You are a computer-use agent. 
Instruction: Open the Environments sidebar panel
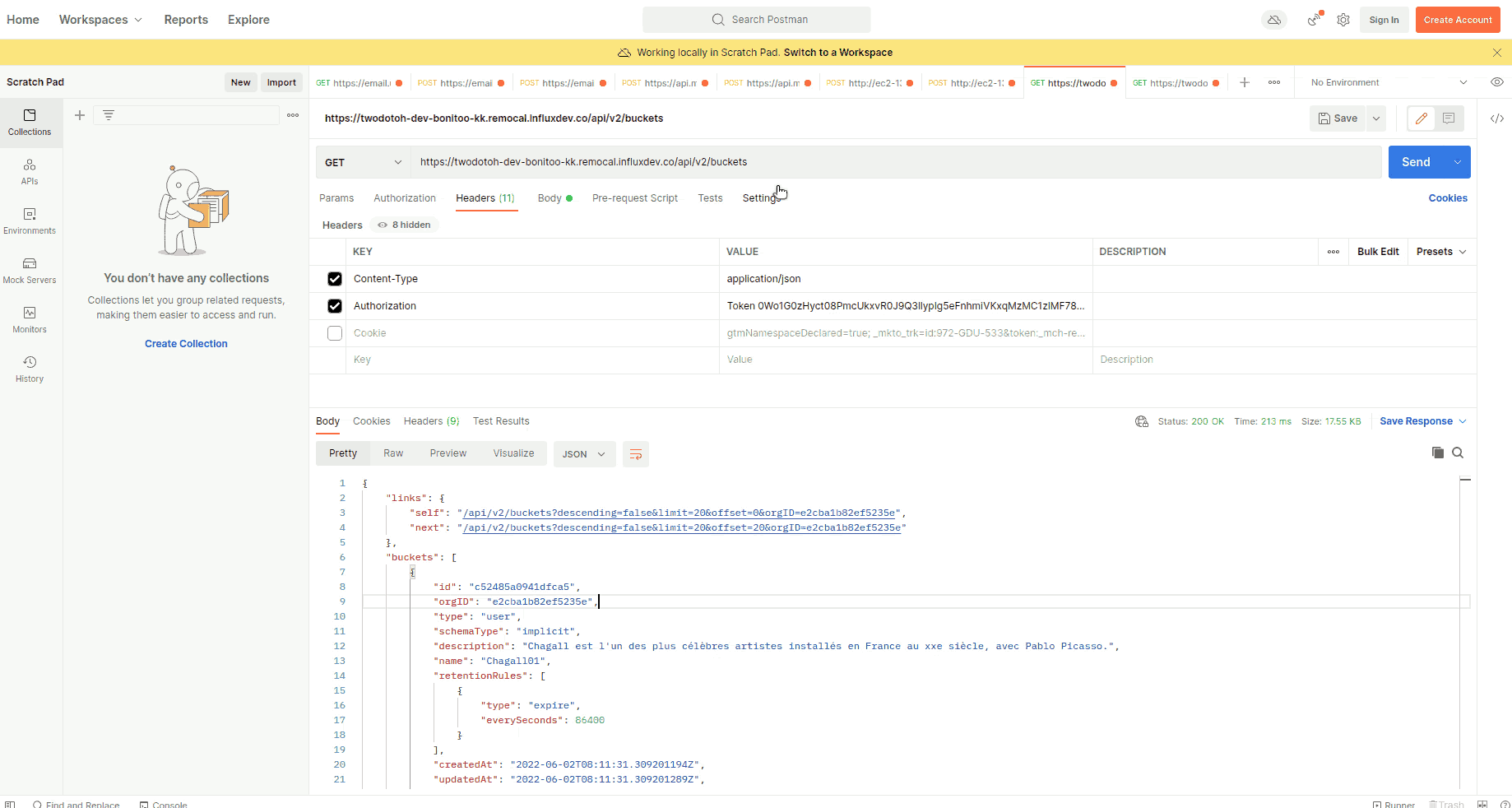pyautogui.click(x=30, y=221)
